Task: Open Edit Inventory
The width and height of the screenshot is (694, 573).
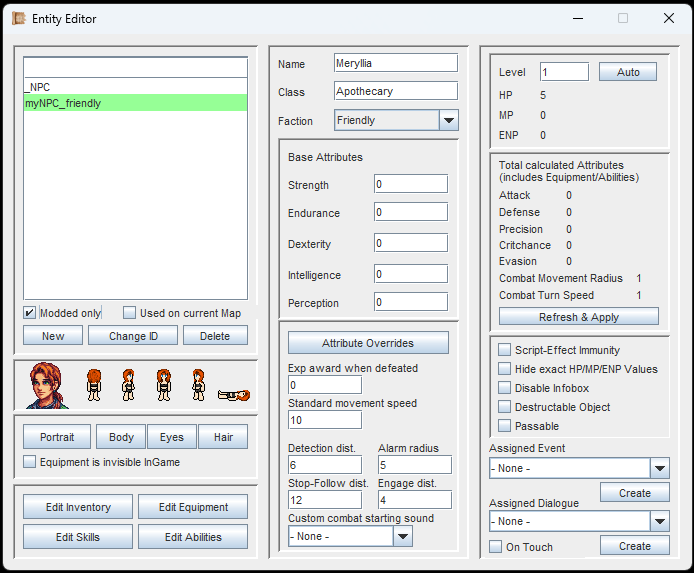Action: (78, 507)
